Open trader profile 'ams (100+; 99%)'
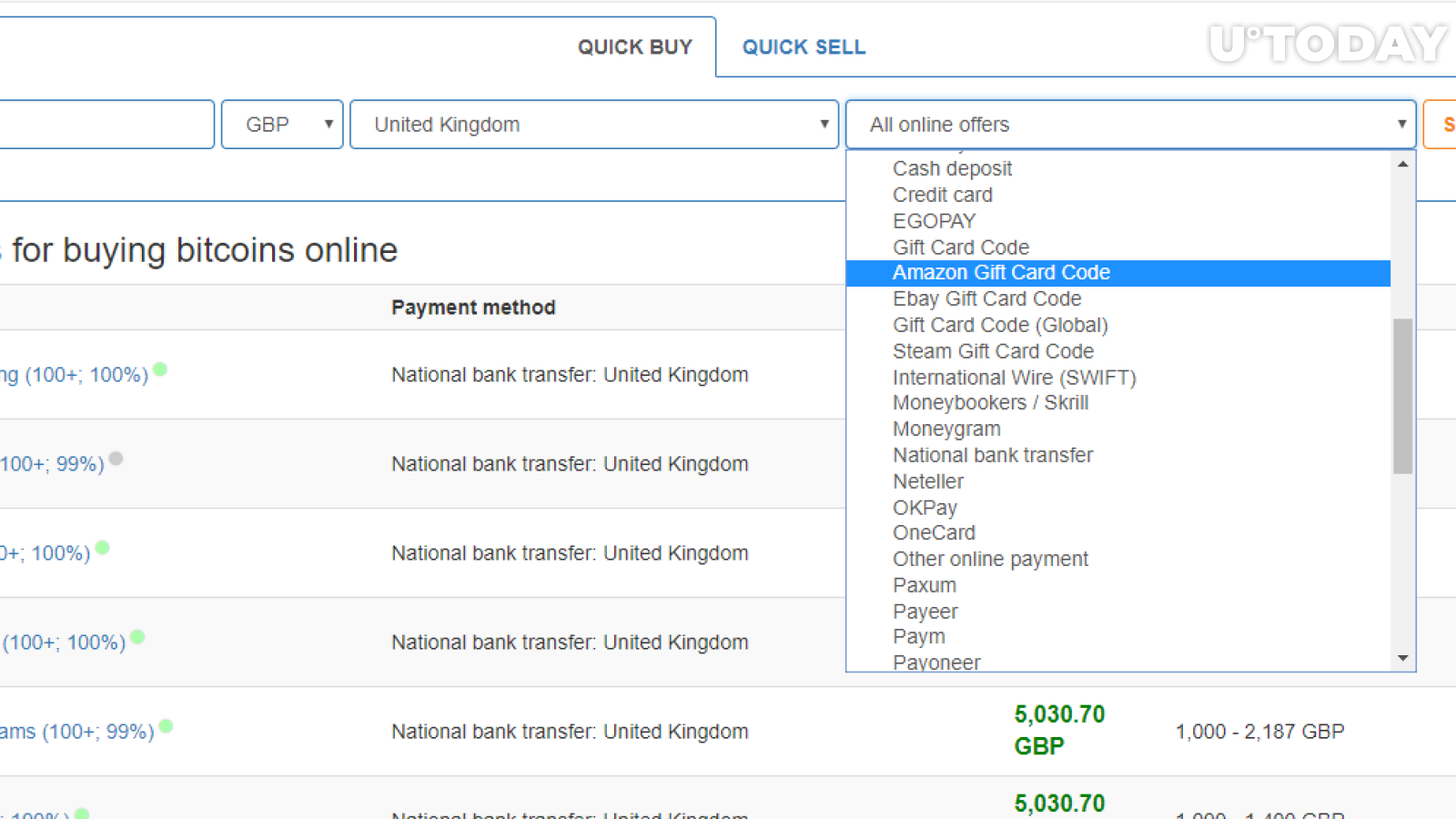This screenshot has width=1456, height=819. (77, 732)
